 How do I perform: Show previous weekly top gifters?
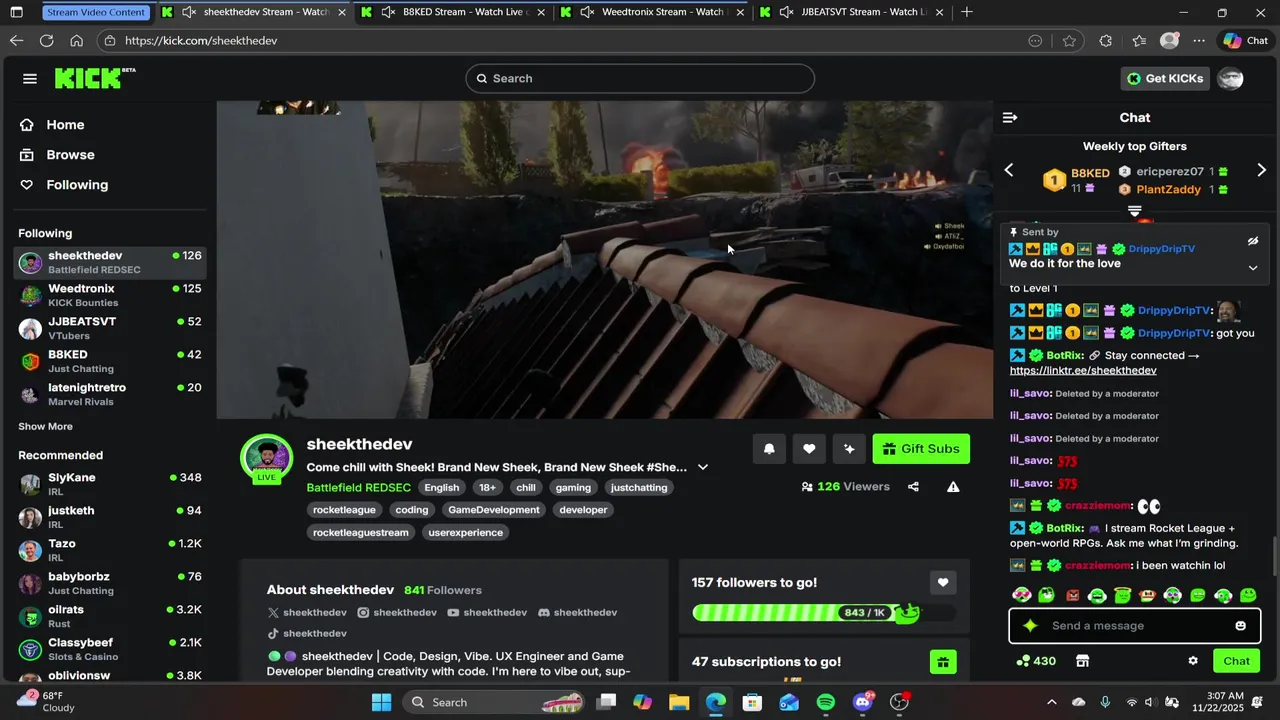tap(1009, 170)
